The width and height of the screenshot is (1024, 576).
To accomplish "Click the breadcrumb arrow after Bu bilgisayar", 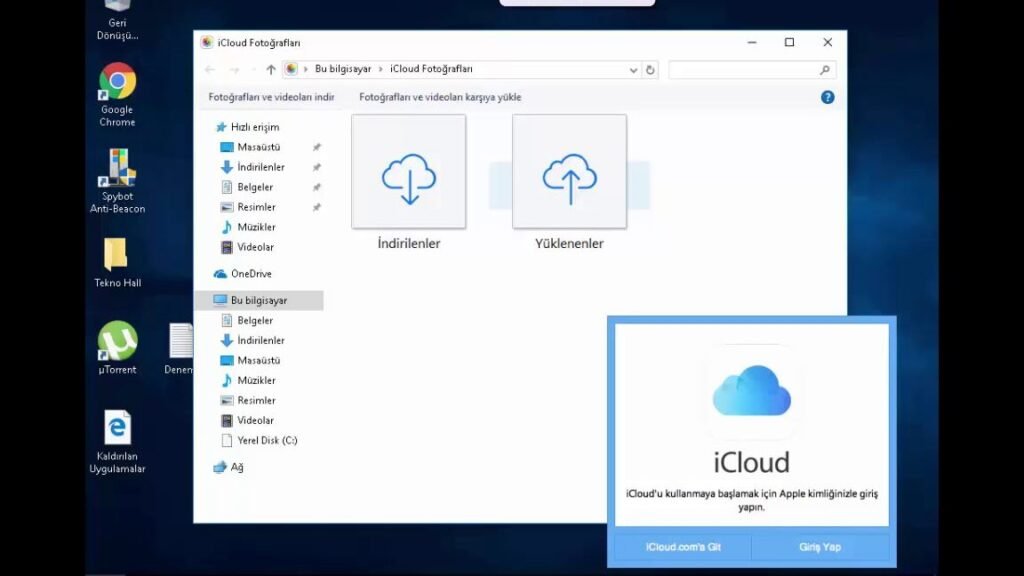I will tap(381, 69).
